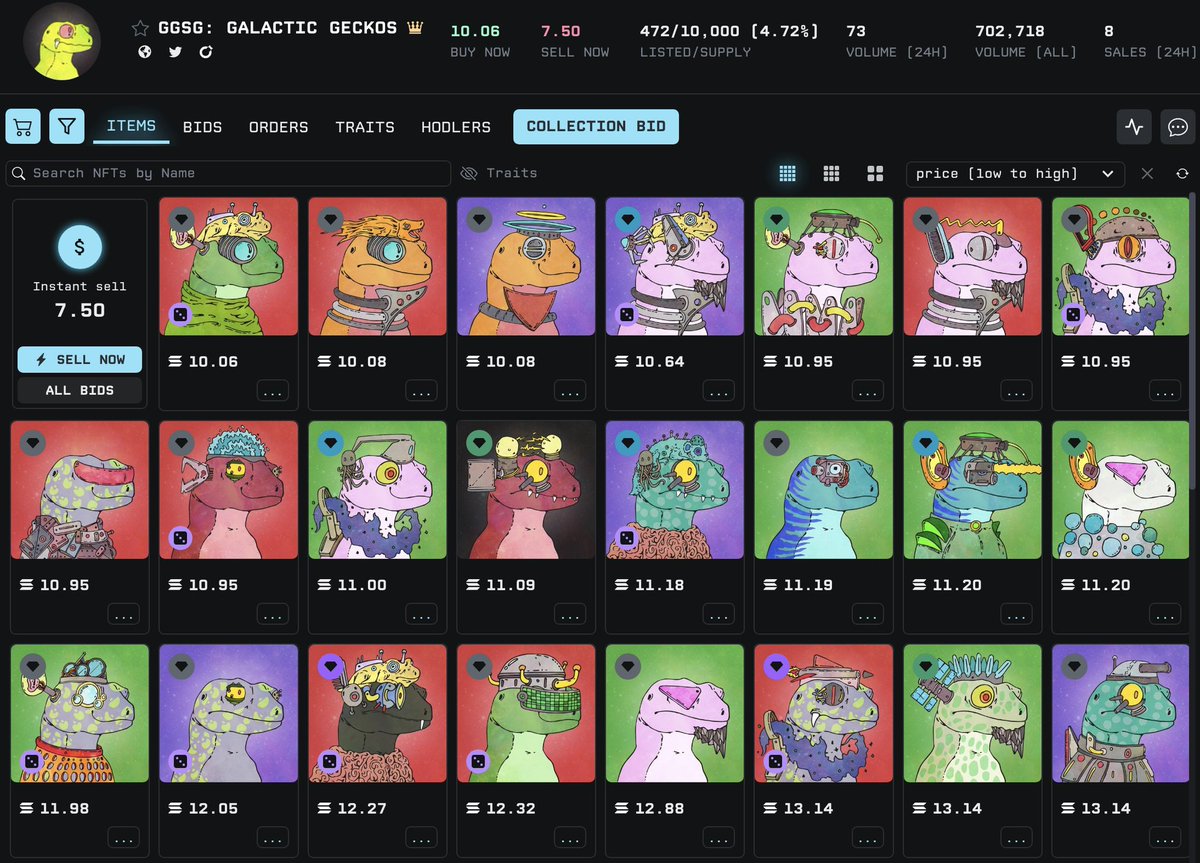Screen dimensions: 1200x863
Task: Open the ... menu on the 11.09 card
Action: pyautogui.click(x=571, y=615)
